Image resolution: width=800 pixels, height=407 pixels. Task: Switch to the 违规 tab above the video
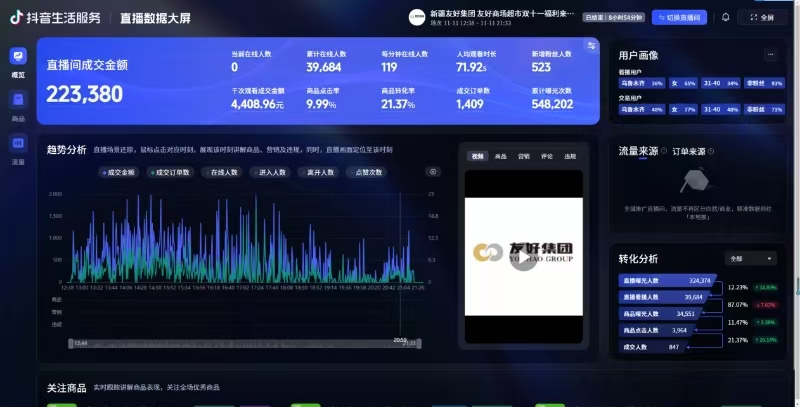[x=570, y=156]
